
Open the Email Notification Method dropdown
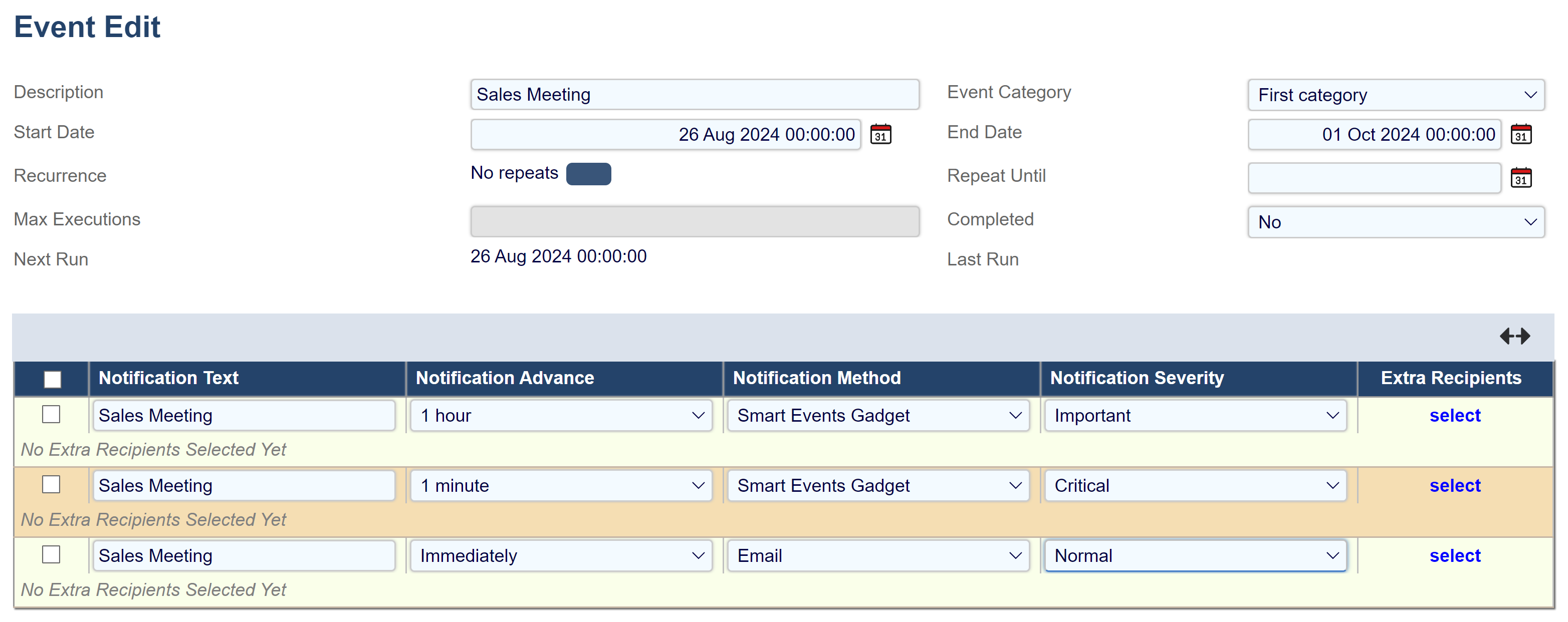click(x=878, y=556)
